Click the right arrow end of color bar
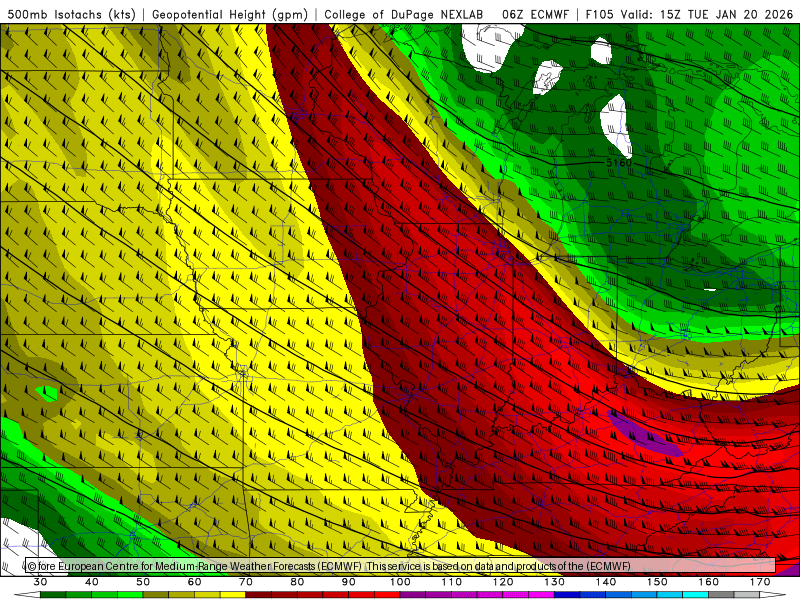800x600 pixels. [774, 595]
